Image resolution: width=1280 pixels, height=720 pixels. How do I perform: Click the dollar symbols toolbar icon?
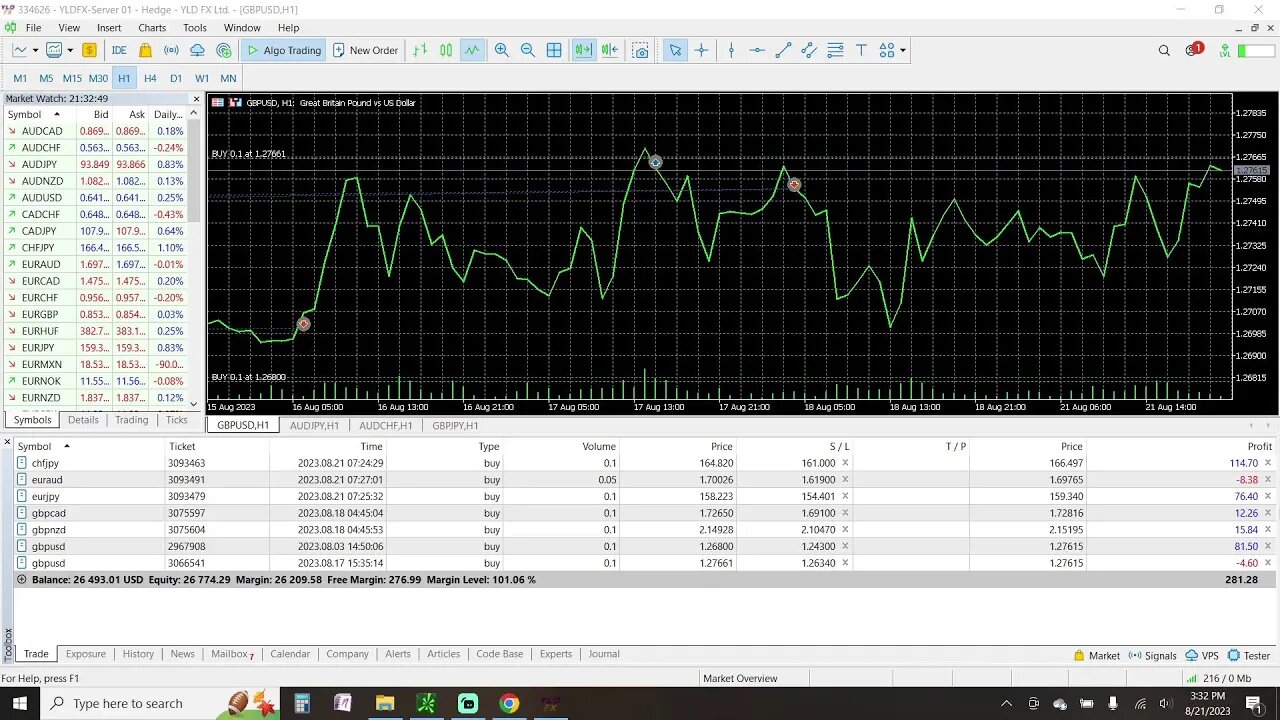tap(89, 50)
